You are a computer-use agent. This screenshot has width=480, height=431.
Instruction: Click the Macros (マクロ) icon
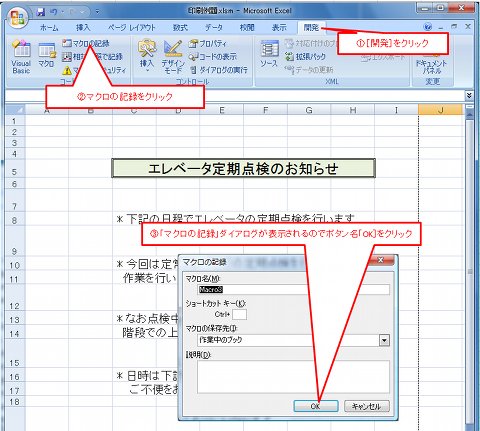pyautogui.click(x=46, y=56)
